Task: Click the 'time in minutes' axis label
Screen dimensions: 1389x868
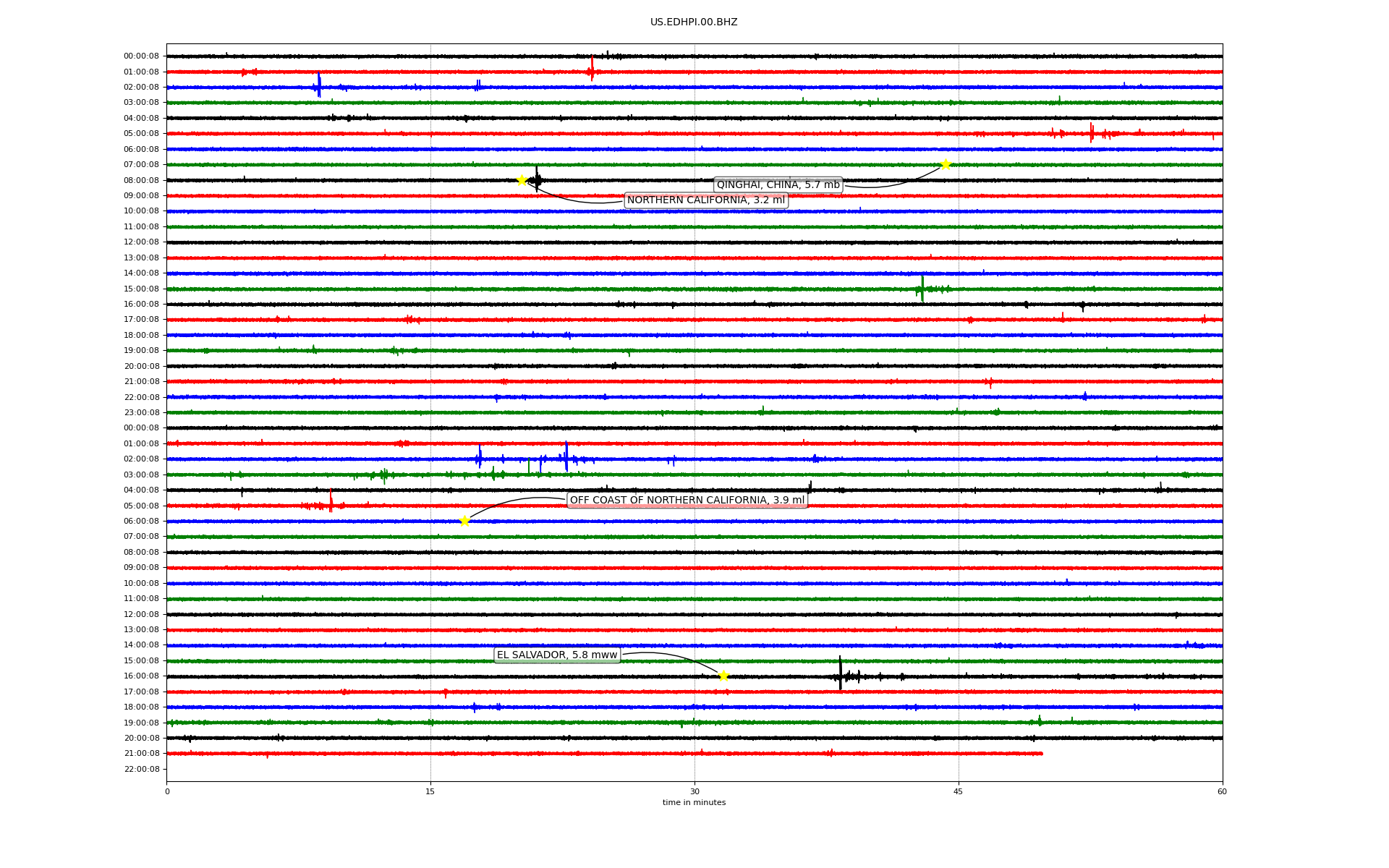Action: (694, 802)
